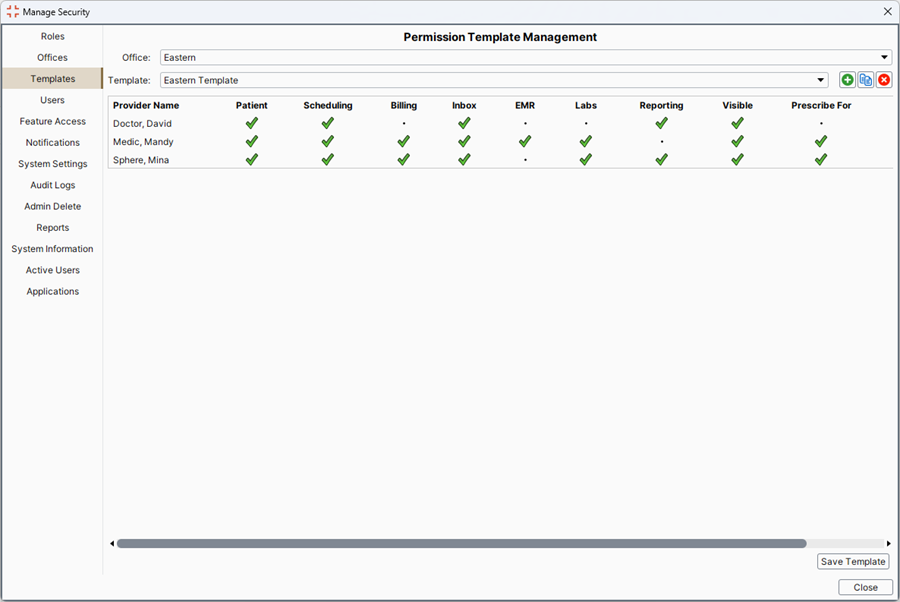The image size is (900, 602).
Task: Switch to the Audit Logs section
Action: (x=52, y=185)
